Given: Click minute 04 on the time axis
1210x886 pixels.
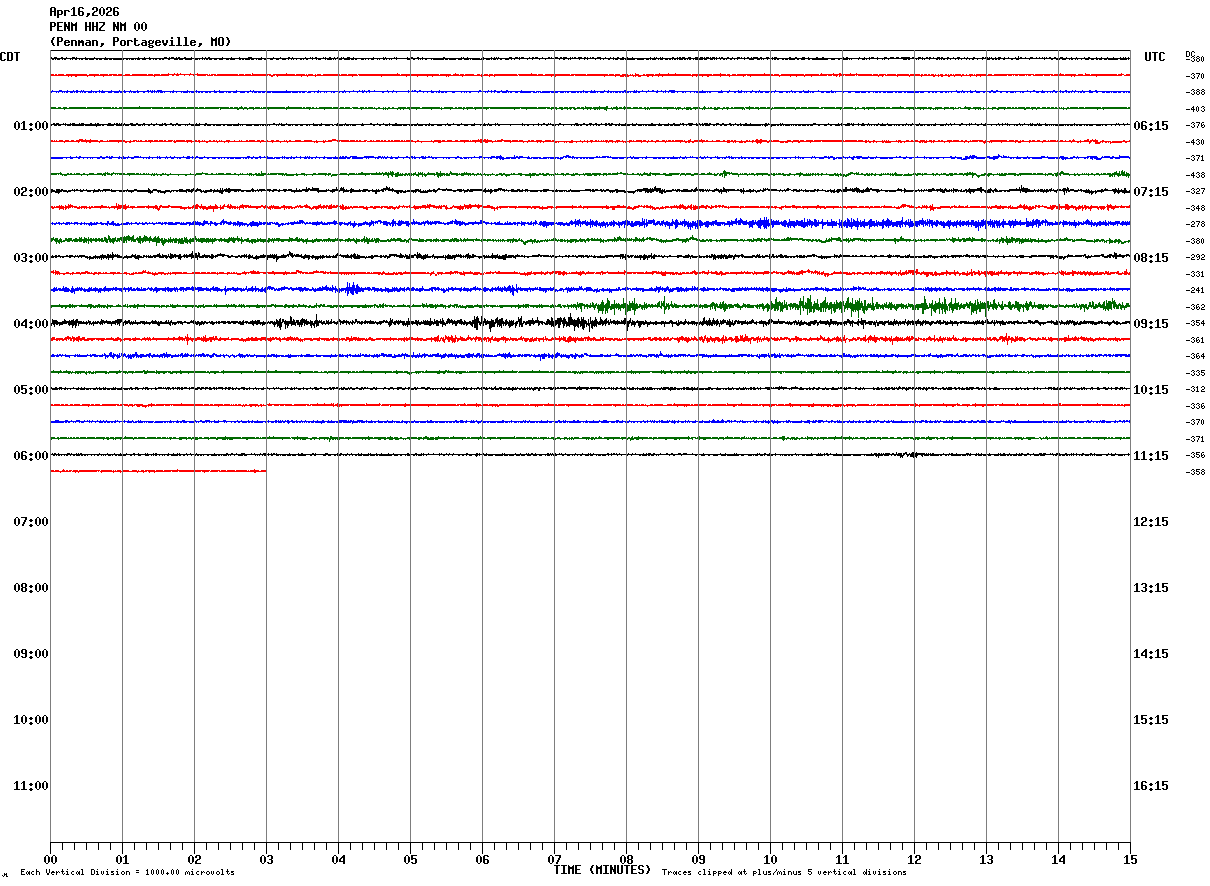Looking at the screenshot, I should point(338,860).
